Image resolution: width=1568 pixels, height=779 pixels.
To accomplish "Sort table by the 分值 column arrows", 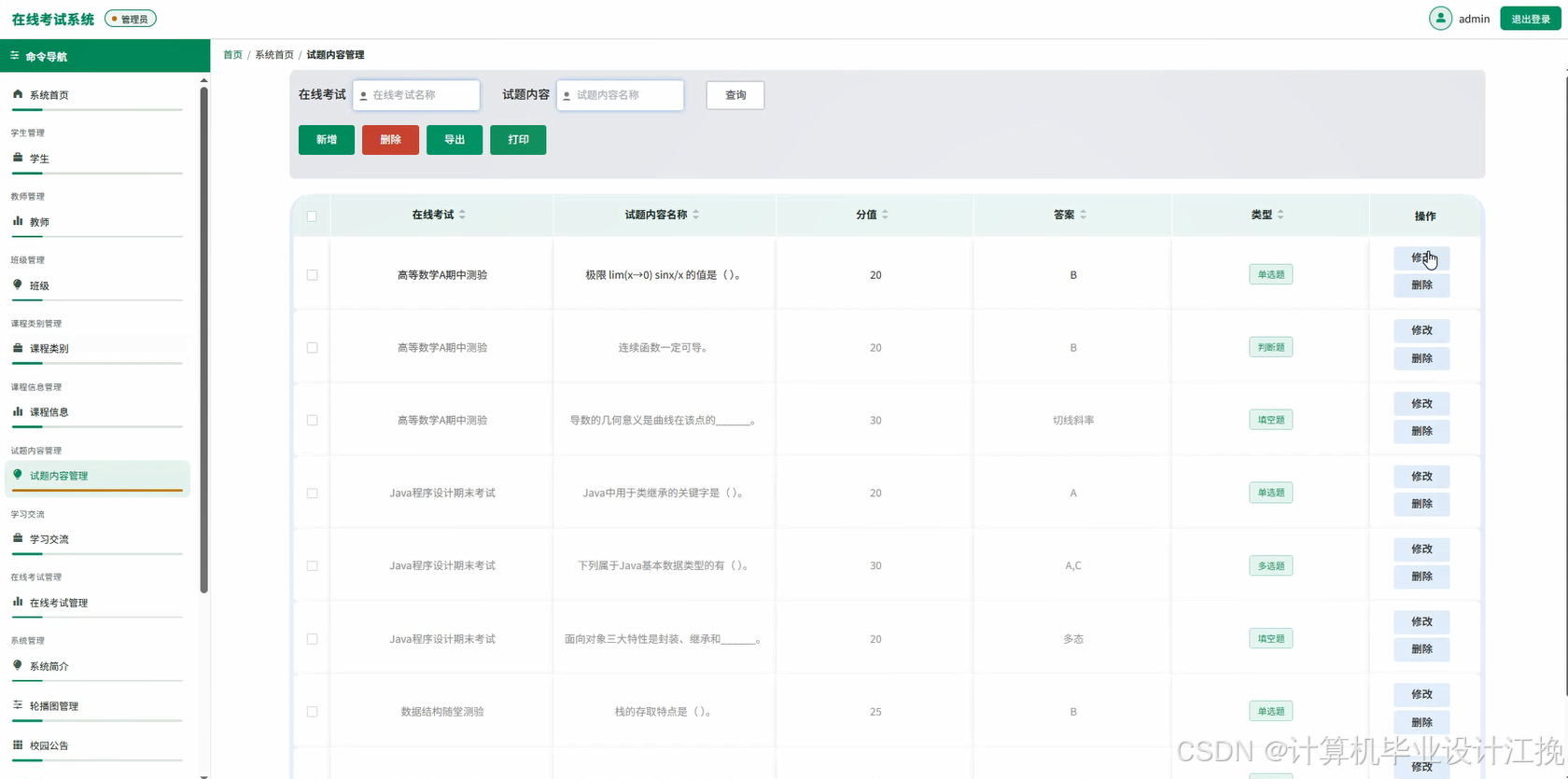I will 885,215.
